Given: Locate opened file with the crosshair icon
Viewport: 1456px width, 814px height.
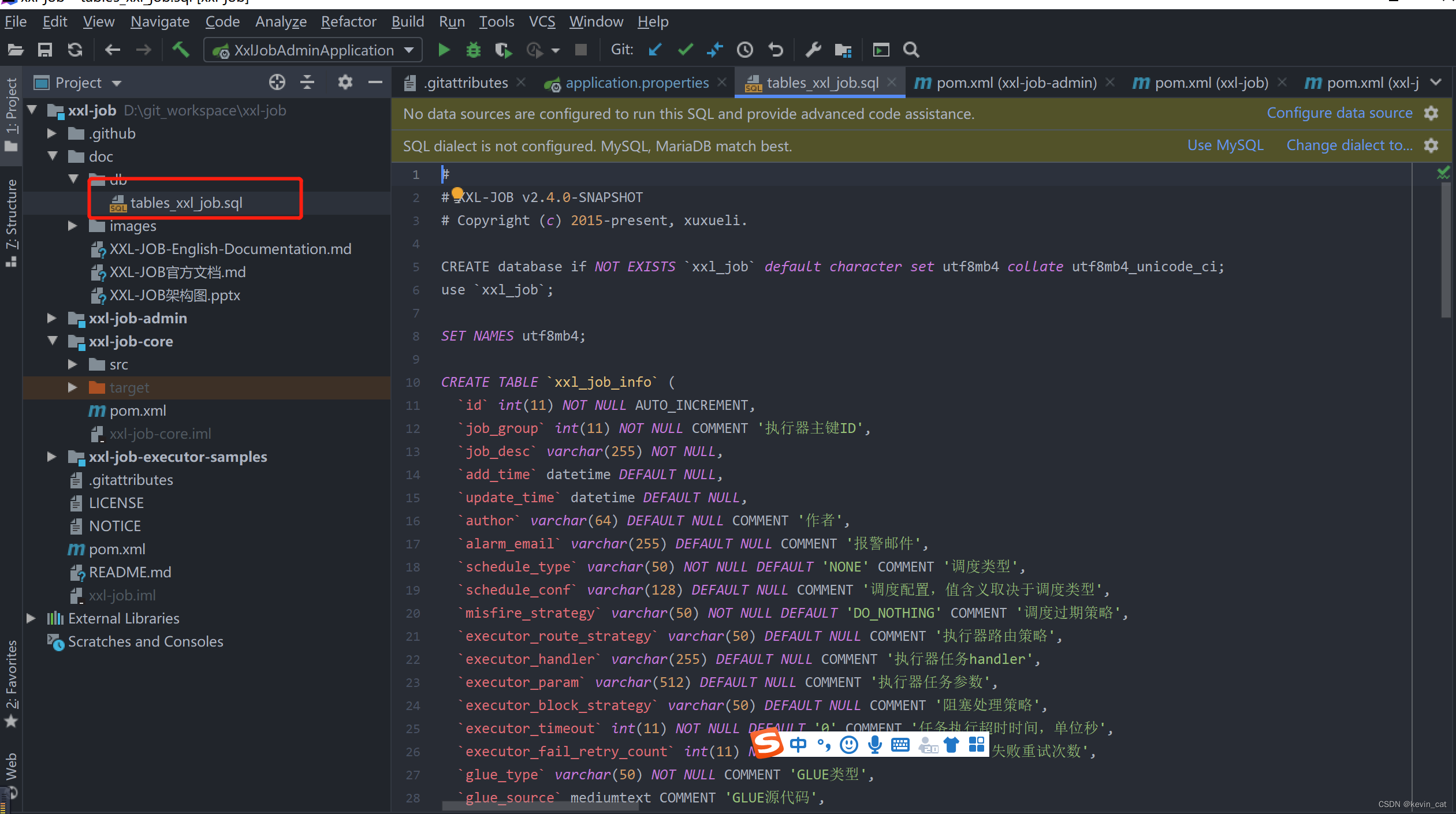Looking at the screenshot, I should click(x=277, y=83).
